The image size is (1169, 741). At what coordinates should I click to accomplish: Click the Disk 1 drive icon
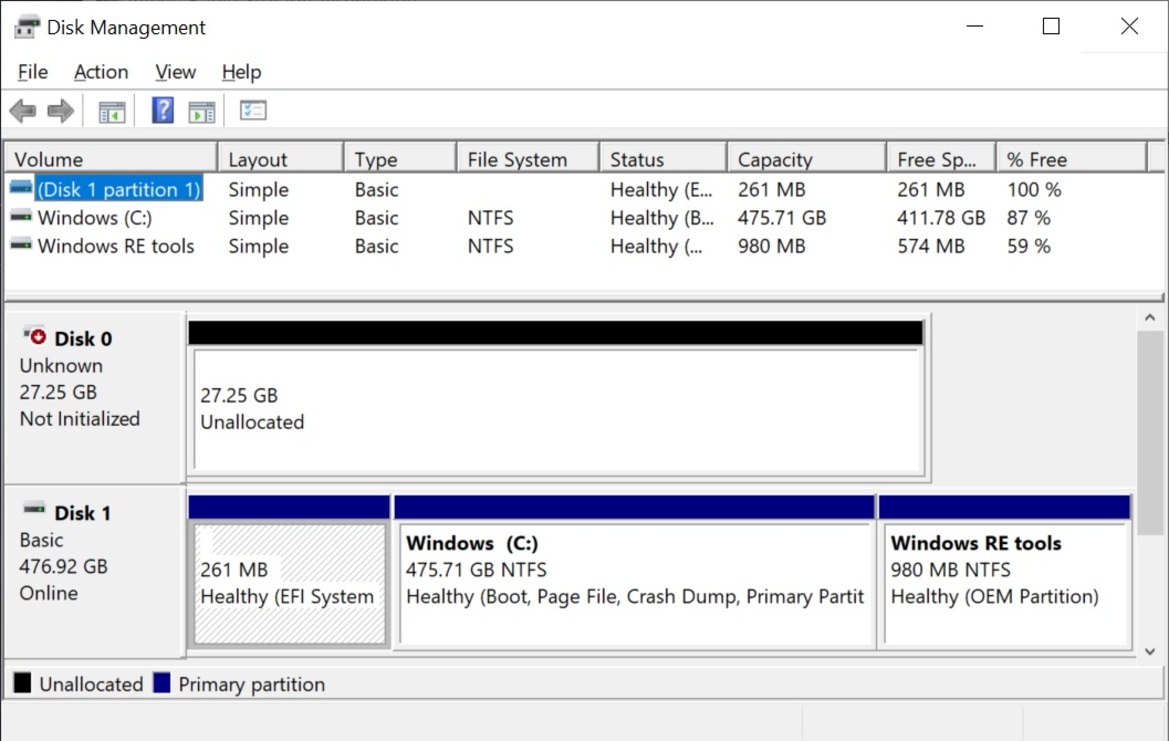[x=34, y=509]
